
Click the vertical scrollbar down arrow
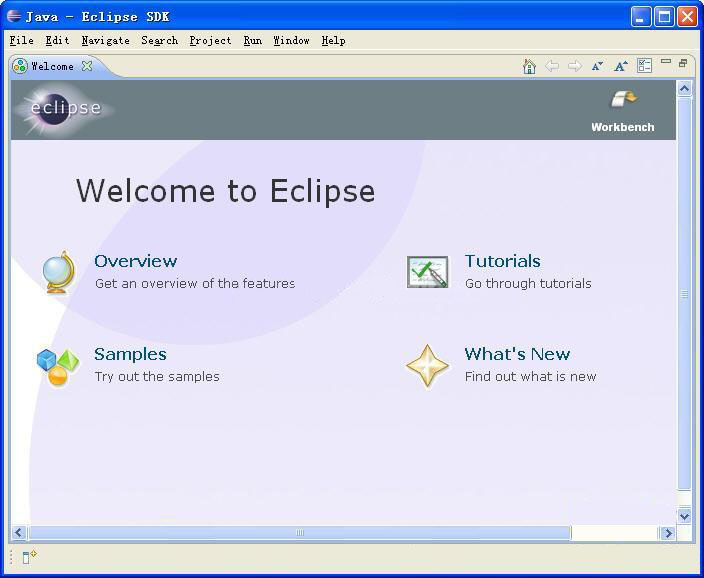tap(684, 515)
